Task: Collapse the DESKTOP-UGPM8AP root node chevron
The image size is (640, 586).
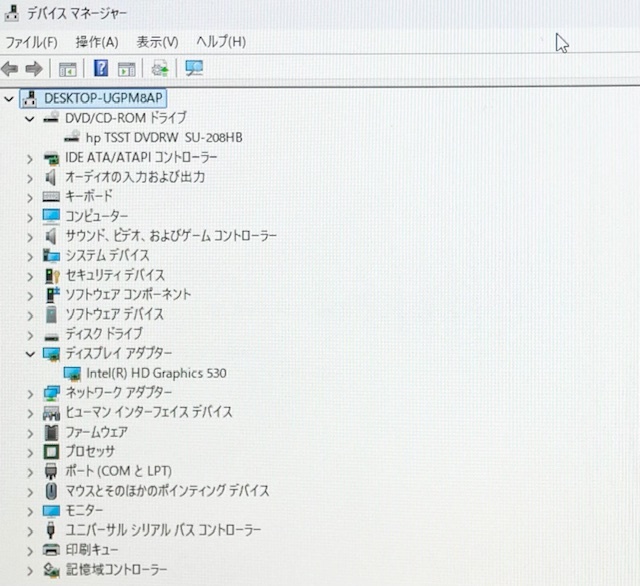Action: 9,99
